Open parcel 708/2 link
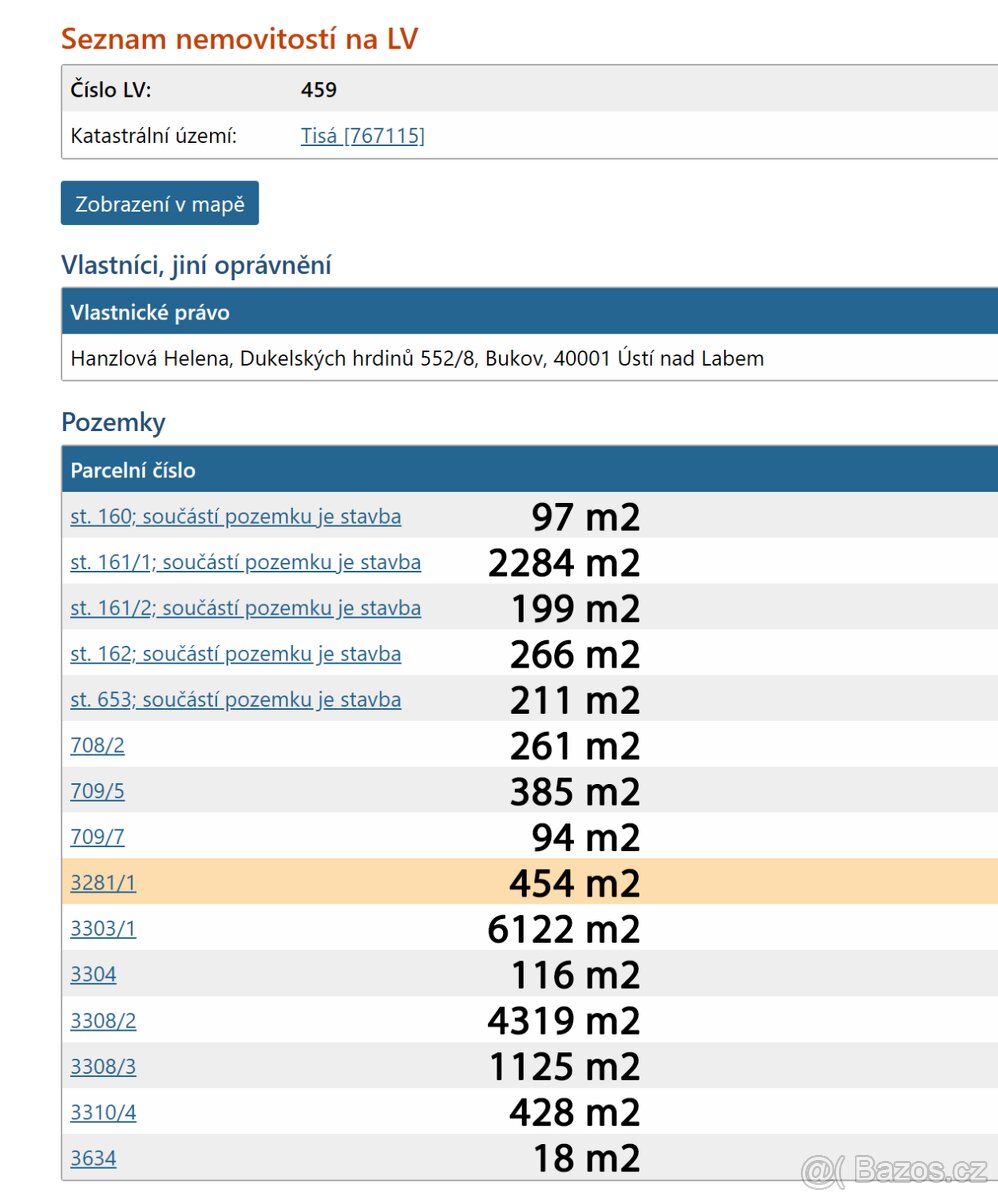The image size is (998, 1200). 97,746
